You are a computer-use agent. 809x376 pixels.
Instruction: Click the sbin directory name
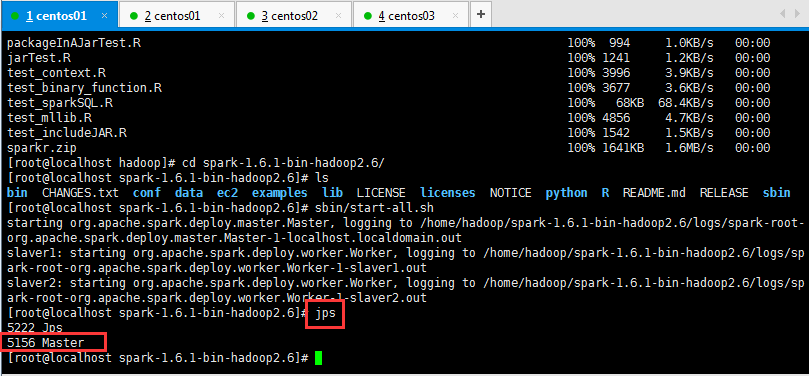click(776, 193)
